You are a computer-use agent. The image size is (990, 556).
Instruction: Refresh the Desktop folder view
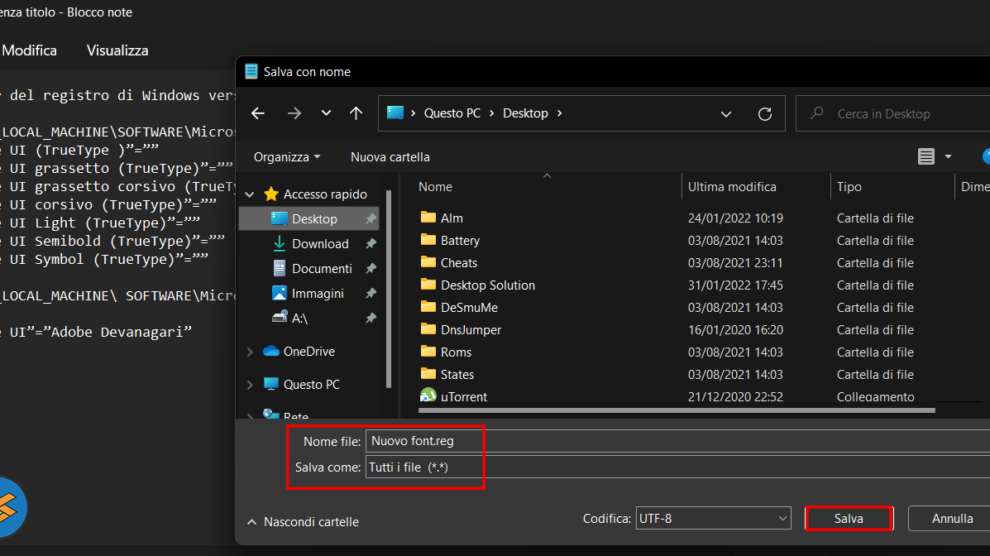pyautogui.click(x=765, y=114)
